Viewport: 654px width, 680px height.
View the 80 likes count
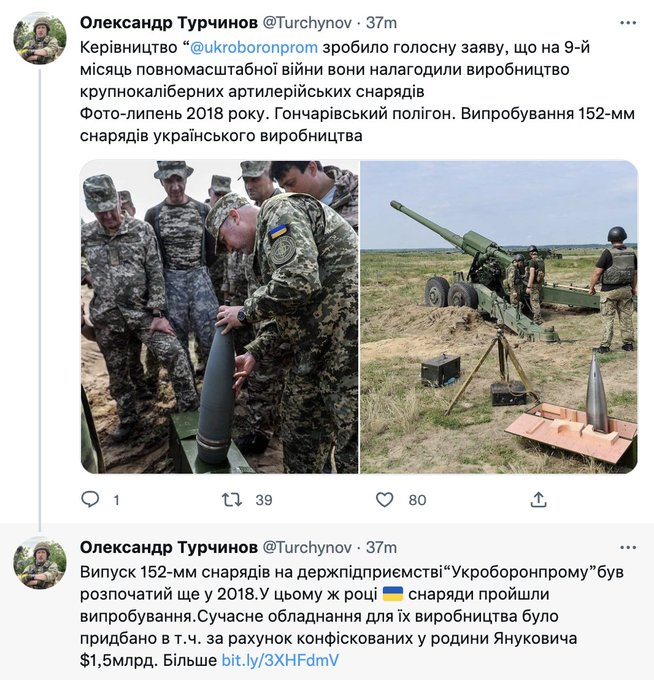tap(417, 500)
